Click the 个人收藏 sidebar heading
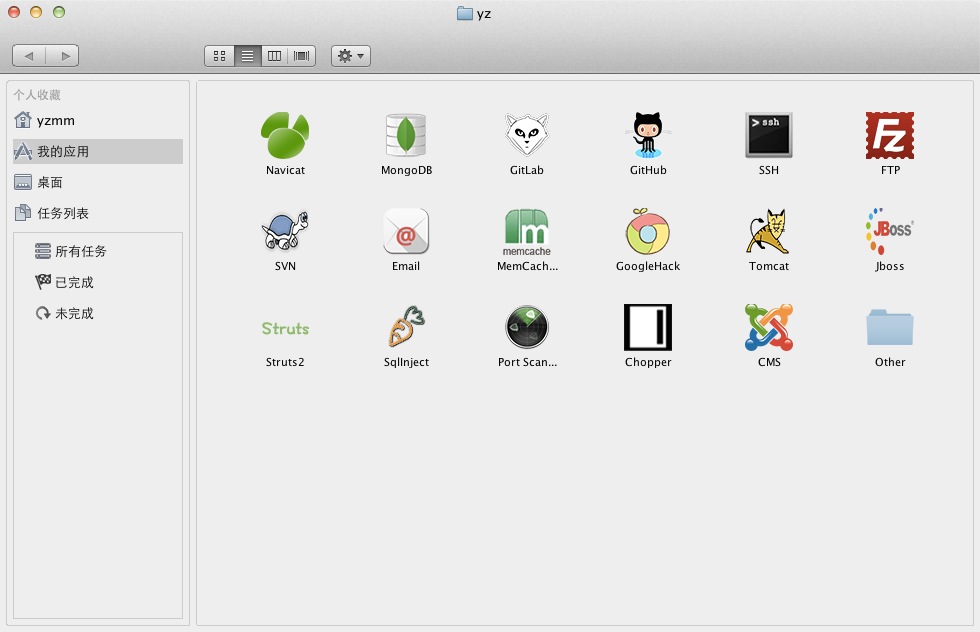This screenshot has height=632, width=980. [37, 94]
